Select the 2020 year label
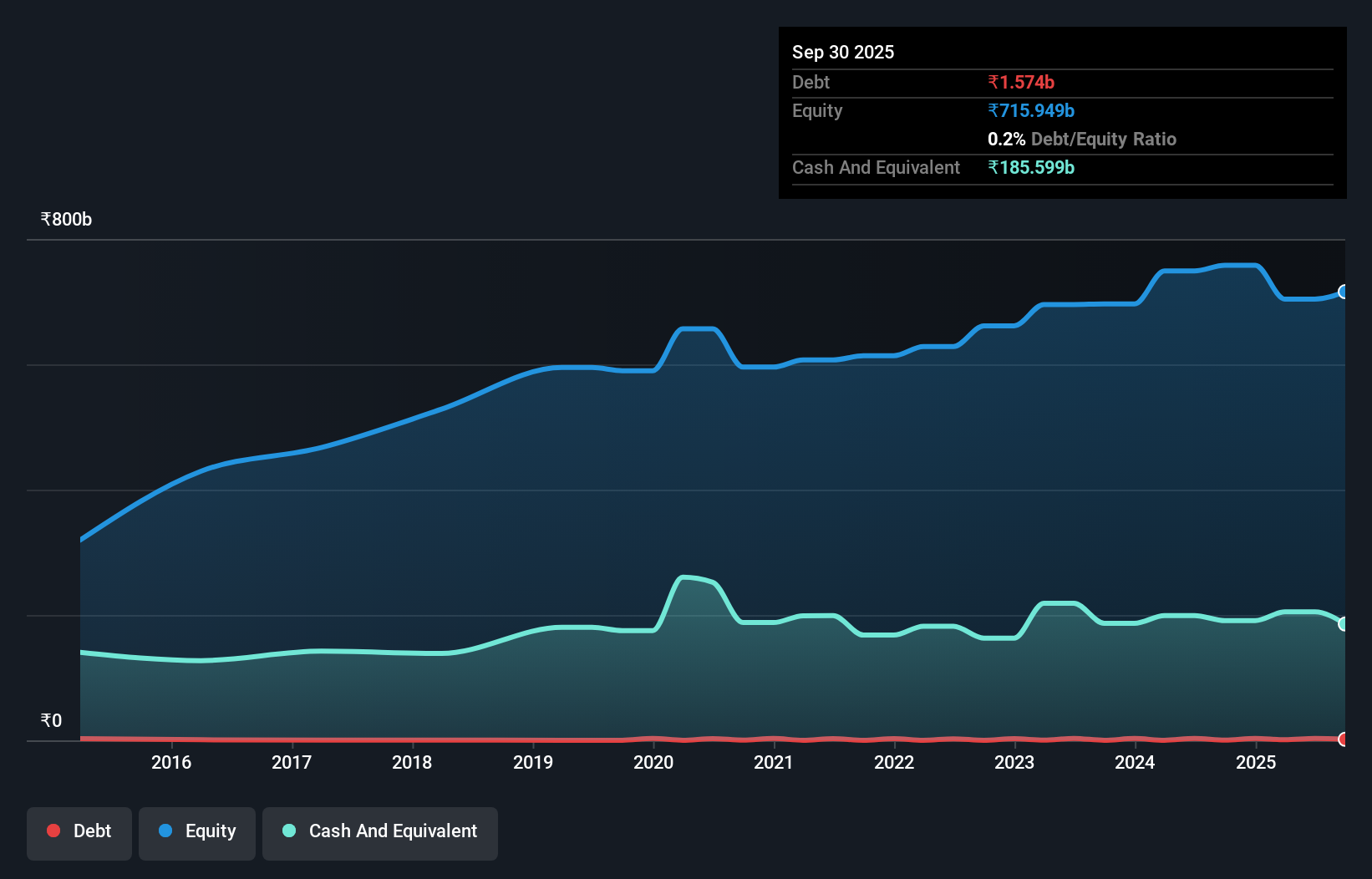Screen dimensions: 1372x879 click(653, 762)
